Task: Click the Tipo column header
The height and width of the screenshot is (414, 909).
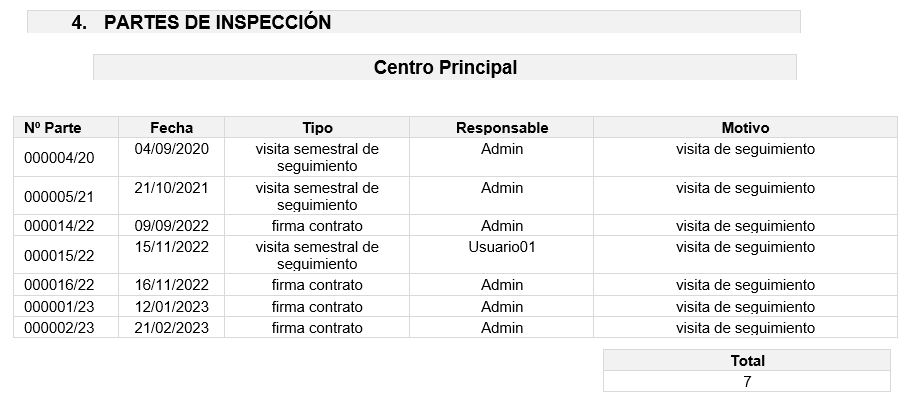Action: pyautogui.click(x=317, y=128)
